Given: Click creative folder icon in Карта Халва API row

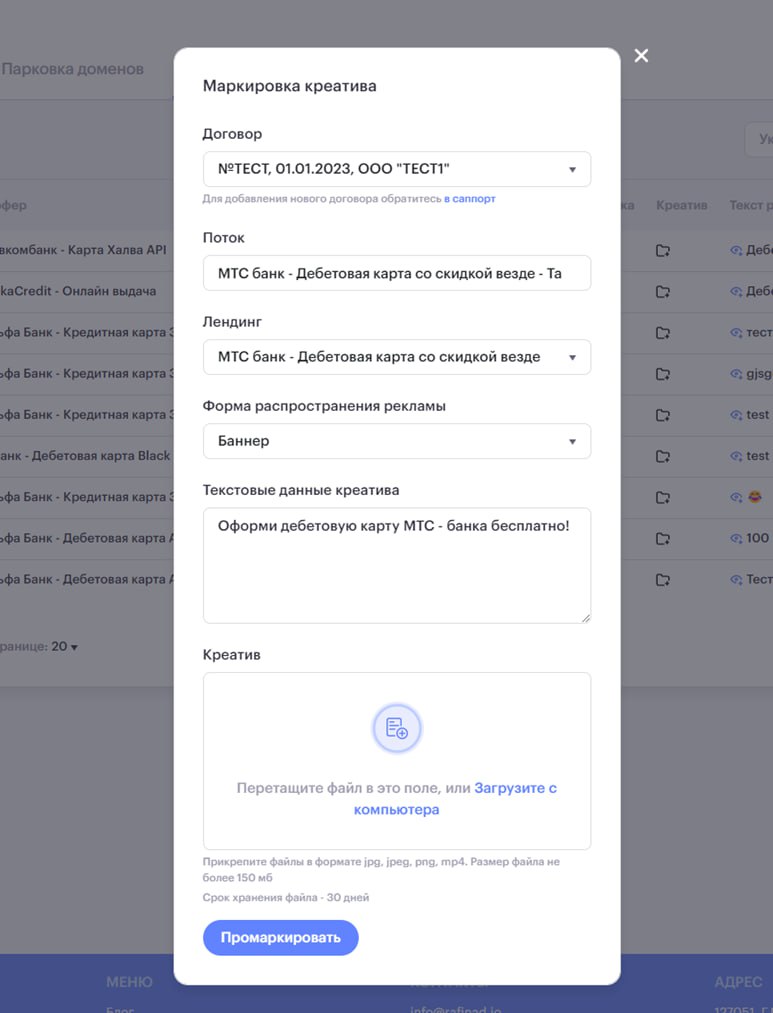Looking at the screenshot, I should pyautogui.click(x=663, y=251).
